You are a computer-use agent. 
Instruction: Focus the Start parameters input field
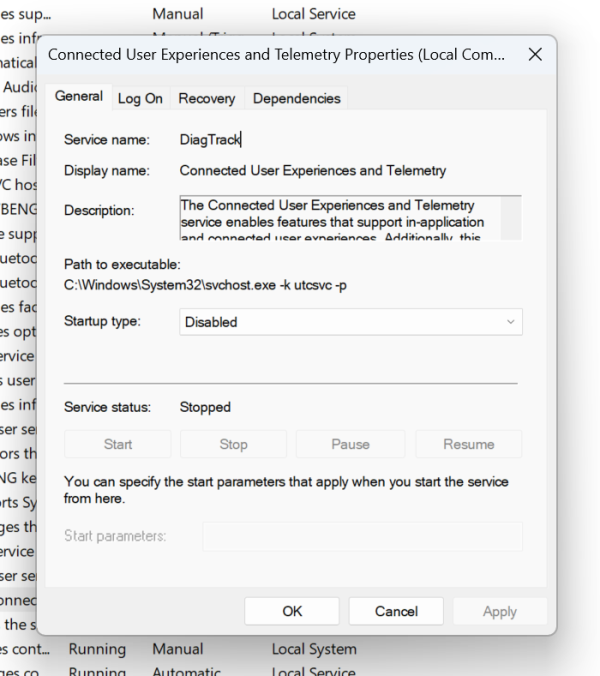click(362, 536)
